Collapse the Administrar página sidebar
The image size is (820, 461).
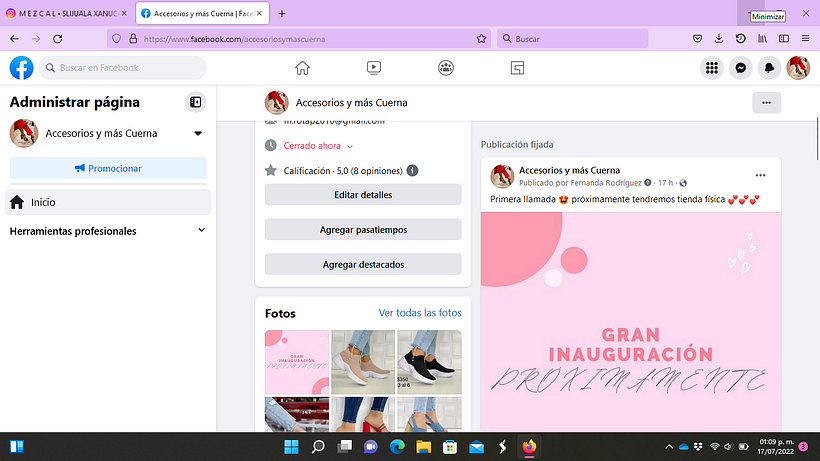pos(196,102)
